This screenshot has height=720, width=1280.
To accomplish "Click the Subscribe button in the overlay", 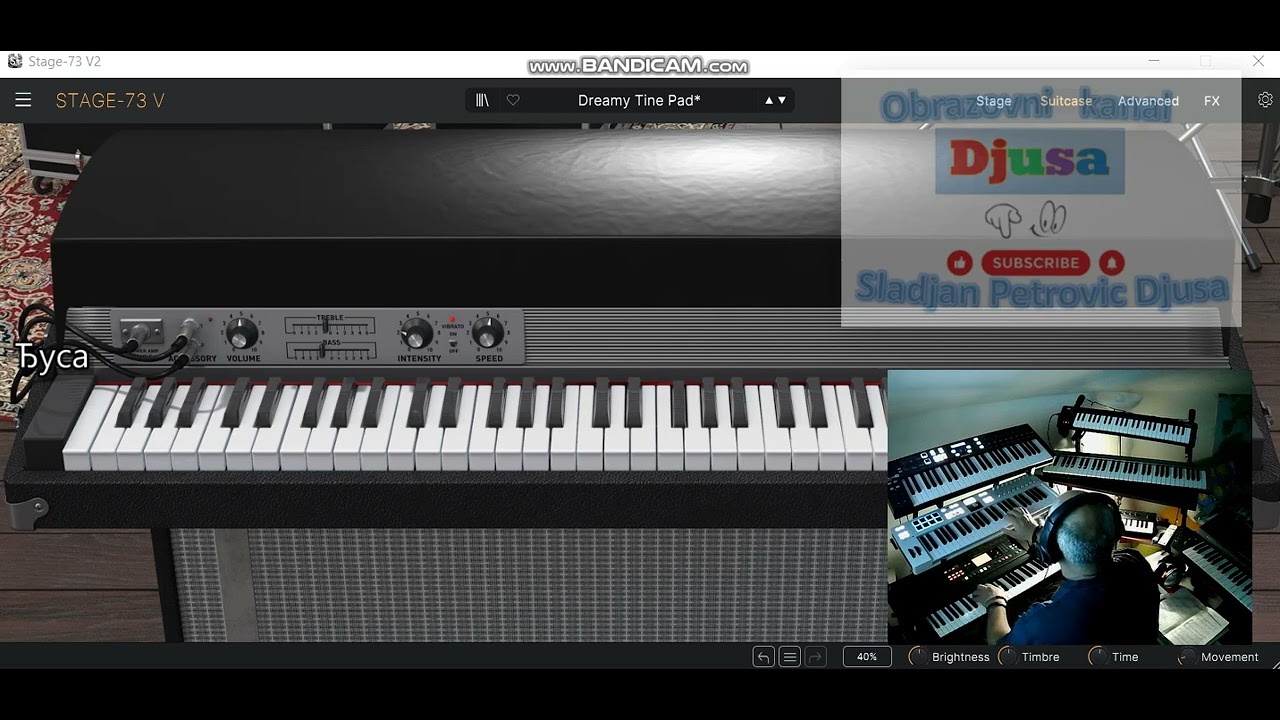I will [x=1035, y=263].
